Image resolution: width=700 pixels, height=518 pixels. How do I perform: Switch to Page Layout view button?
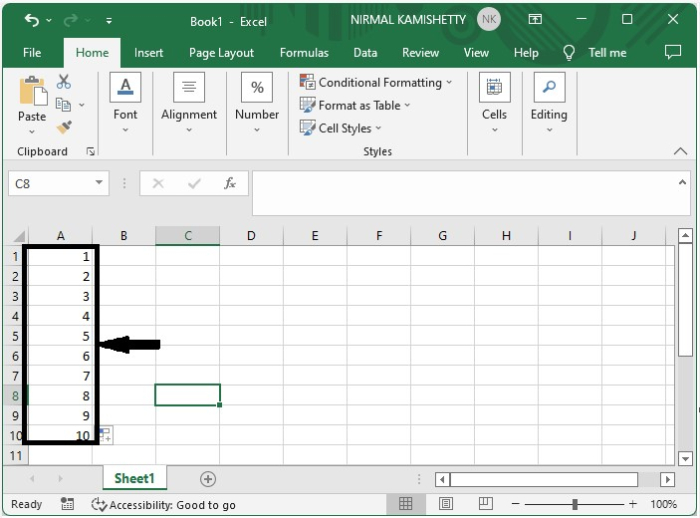click(446, 504)
